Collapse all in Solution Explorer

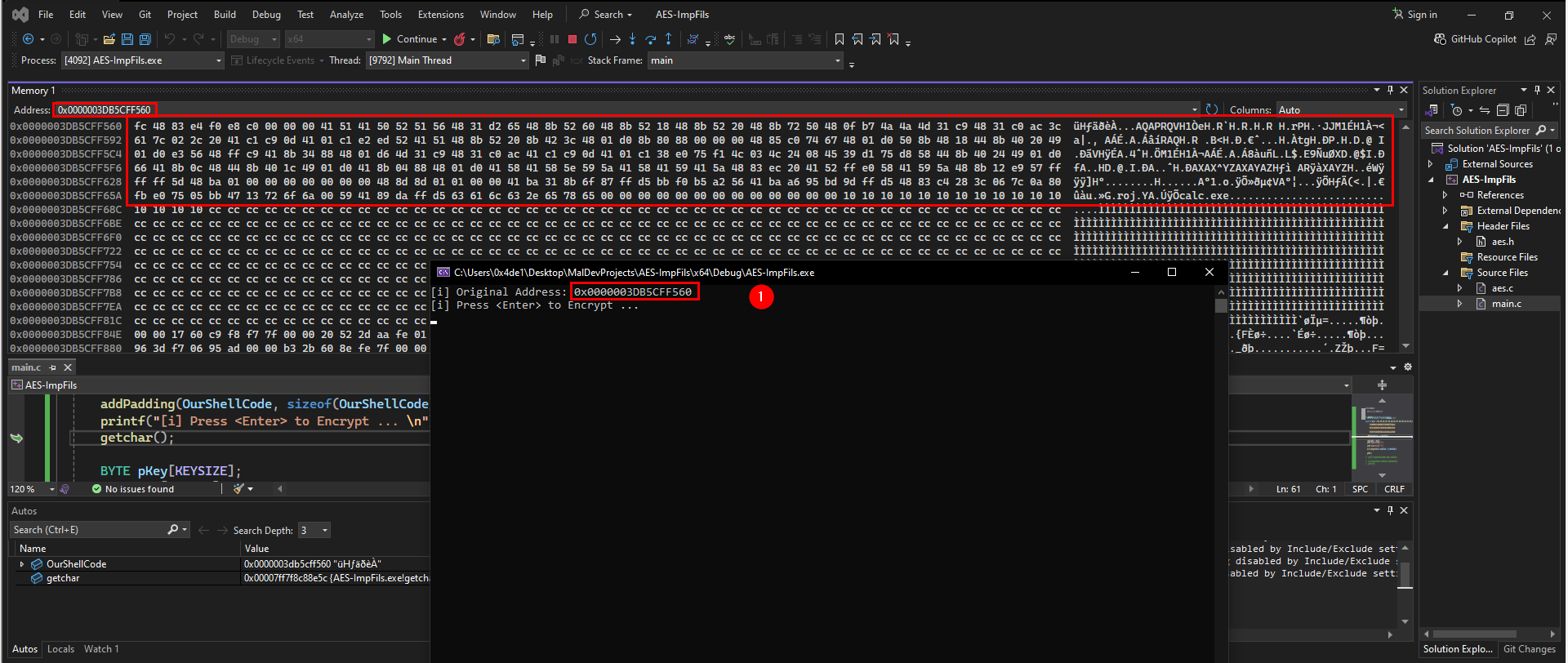pyautogui.click(x=1502, y=110)
